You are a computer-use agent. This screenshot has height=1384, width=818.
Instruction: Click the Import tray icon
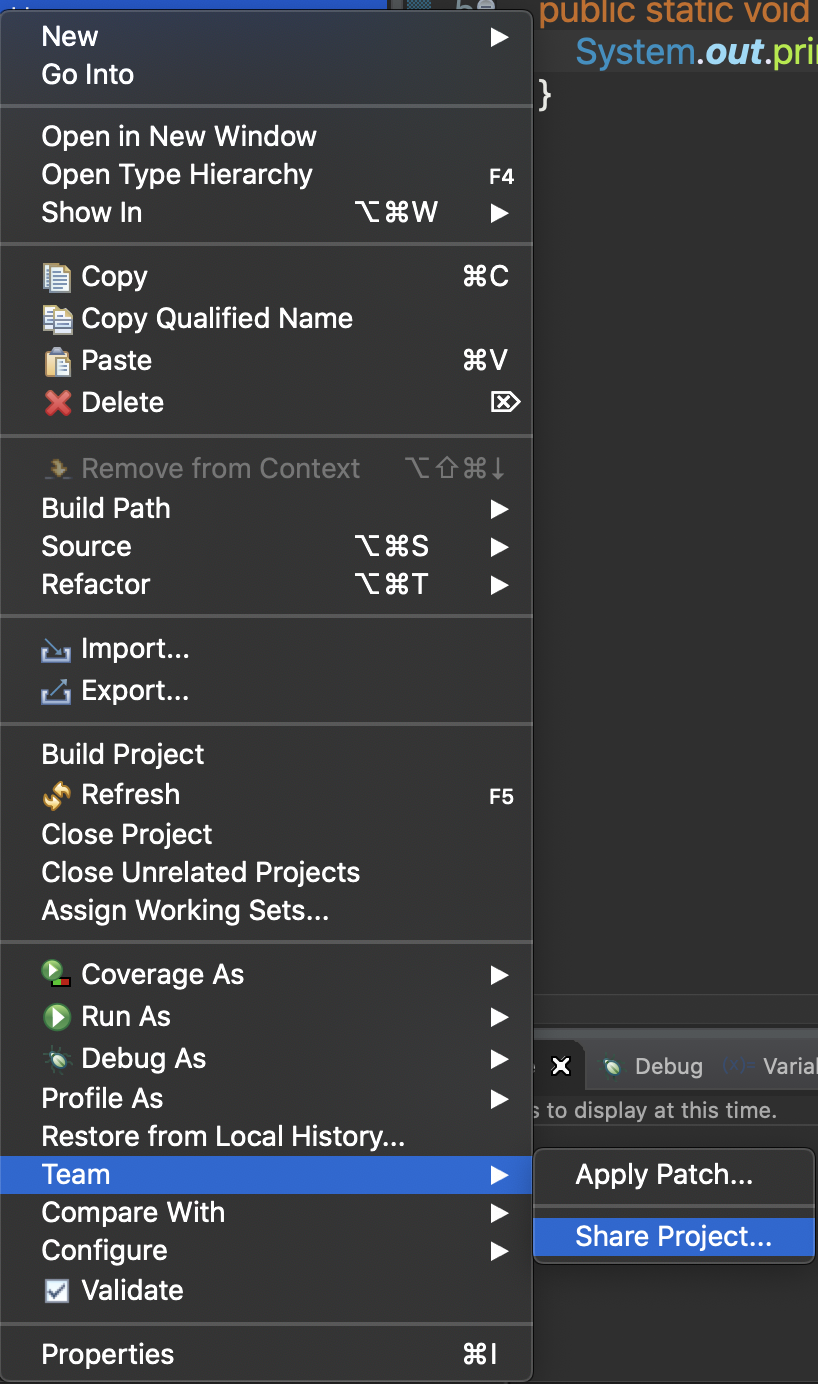pyautogui.click(x=56, y=650)
